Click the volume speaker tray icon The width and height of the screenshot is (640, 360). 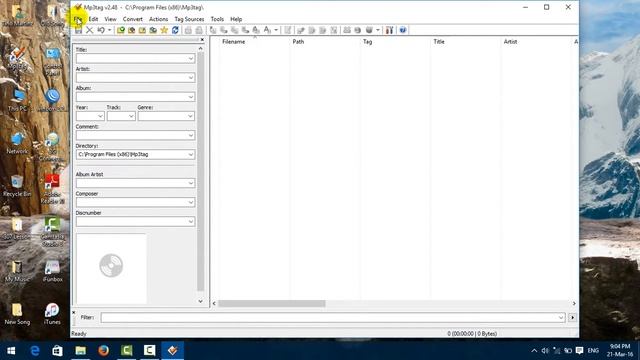[x=545, y=351]
